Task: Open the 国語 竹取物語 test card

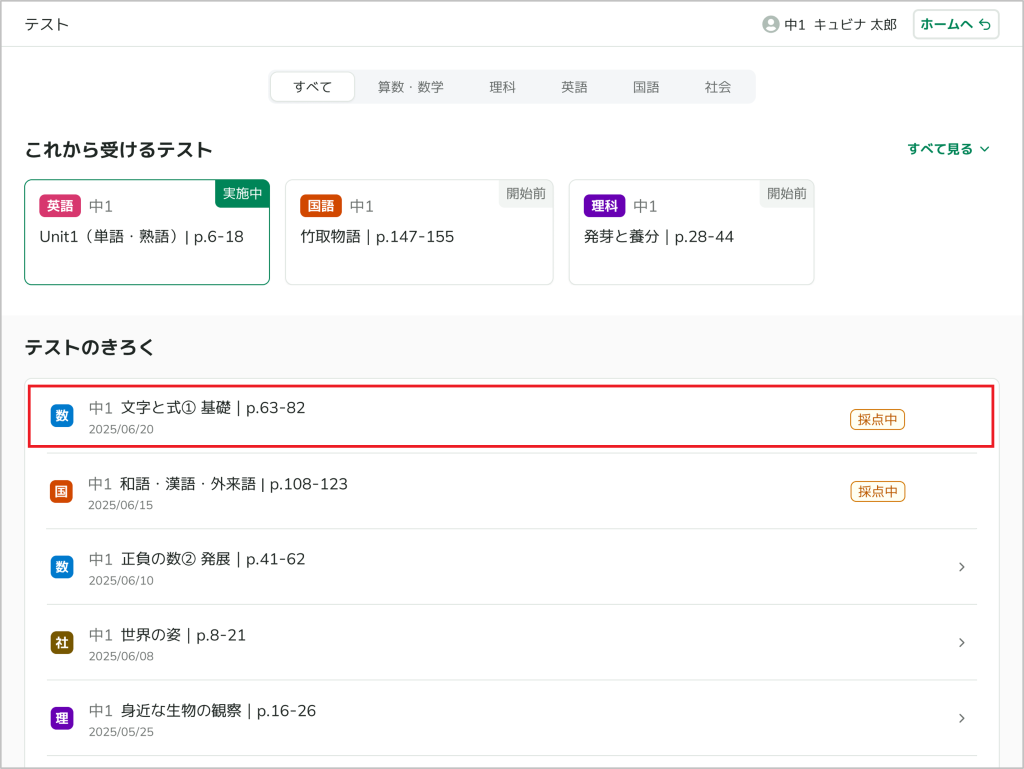Action: [x=419, y=232]
